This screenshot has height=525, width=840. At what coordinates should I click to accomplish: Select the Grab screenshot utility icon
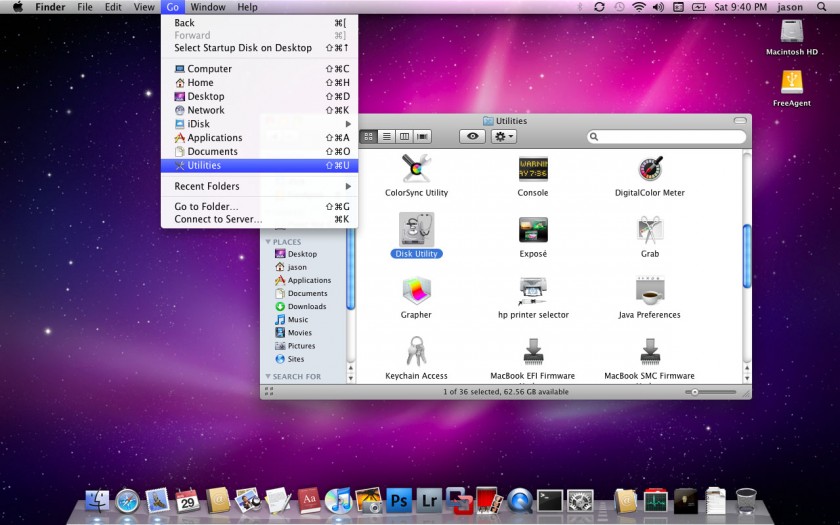650,230
